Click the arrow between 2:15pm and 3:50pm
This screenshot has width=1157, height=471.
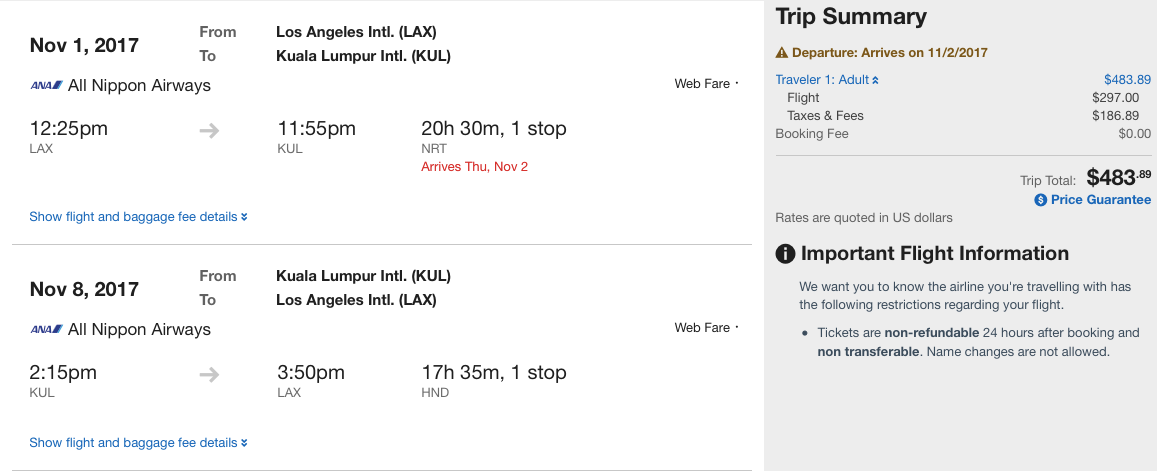click(209, 374)
